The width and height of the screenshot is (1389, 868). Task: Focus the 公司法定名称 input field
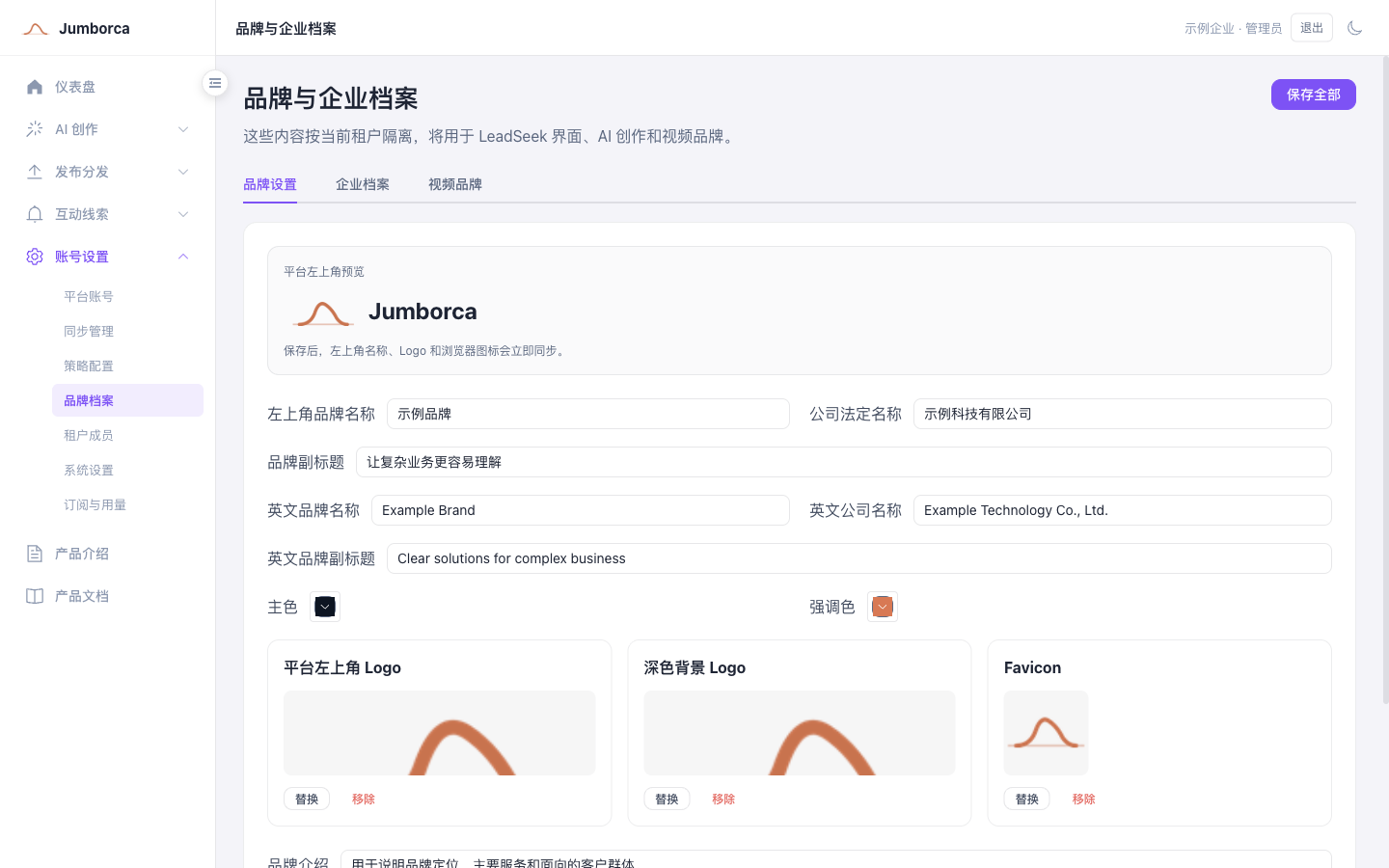[1123, 414]
